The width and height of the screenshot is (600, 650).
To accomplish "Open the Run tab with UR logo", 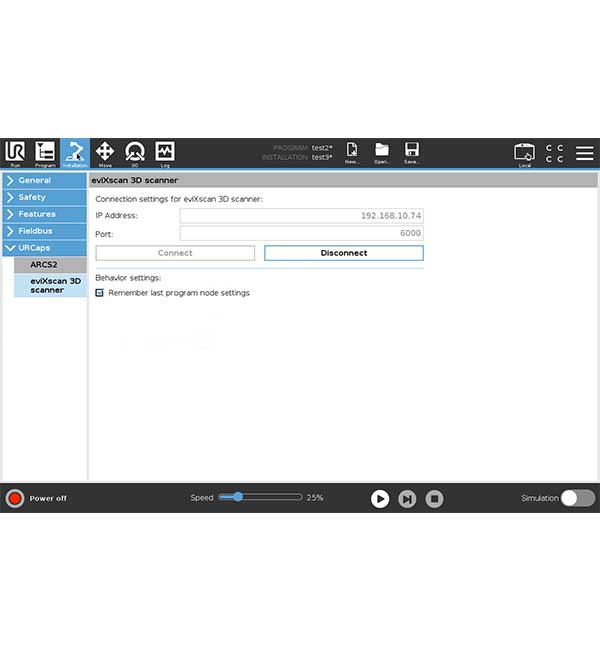I will (15, 153).
